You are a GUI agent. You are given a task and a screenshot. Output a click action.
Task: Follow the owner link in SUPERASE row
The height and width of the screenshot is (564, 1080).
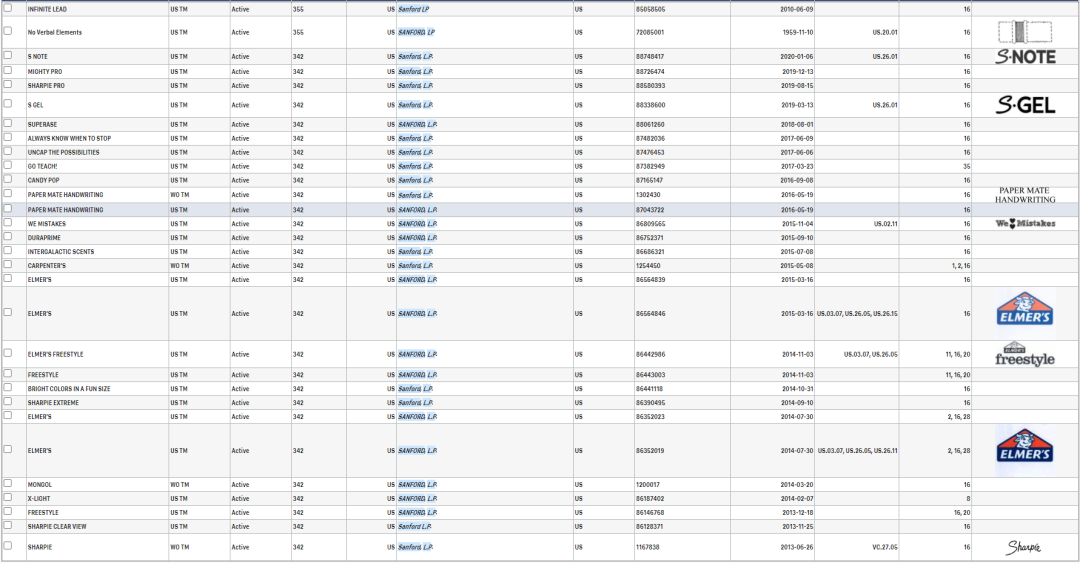pyautogui.click(x=417, y=125)
